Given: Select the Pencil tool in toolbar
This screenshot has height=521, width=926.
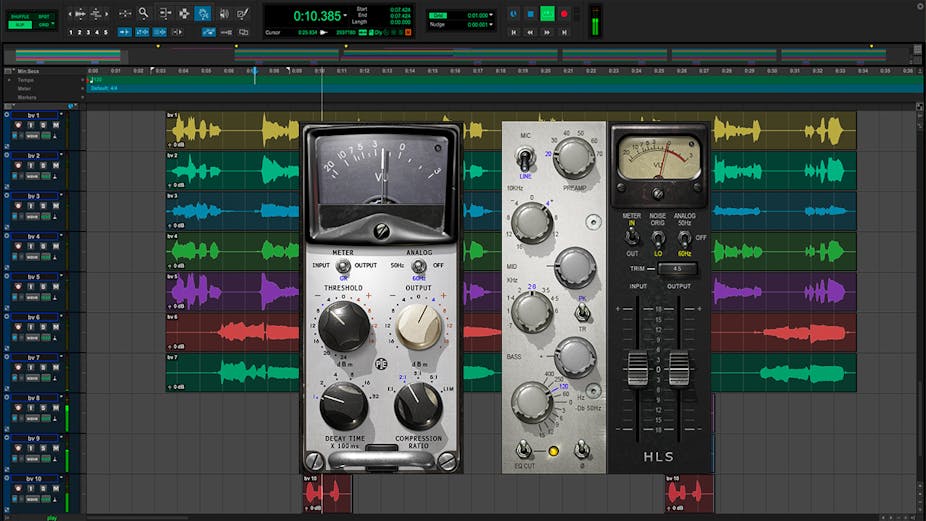Looking at the screenshot, I should click(x=242, y=14).
